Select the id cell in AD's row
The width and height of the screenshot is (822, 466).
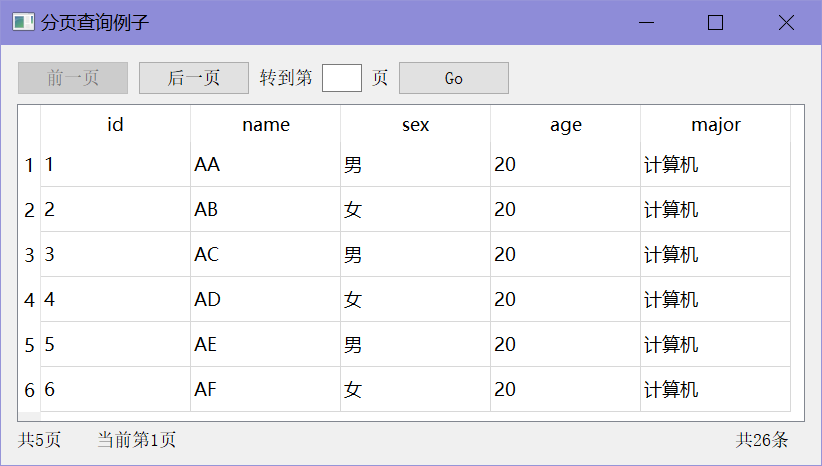coord(115,299)
